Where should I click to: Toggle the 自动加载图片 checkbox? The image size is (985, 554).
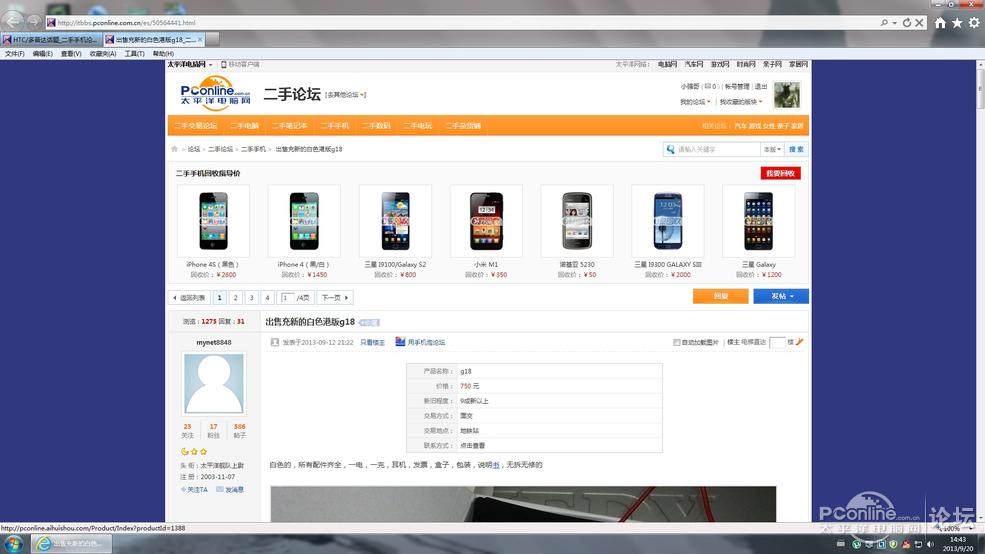tap(677, 342)
